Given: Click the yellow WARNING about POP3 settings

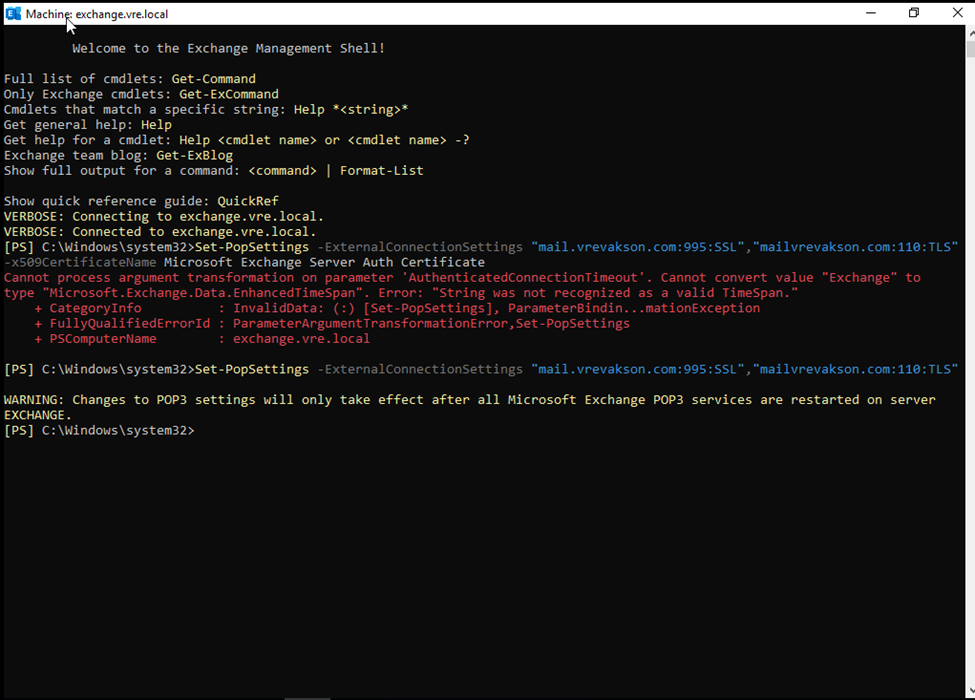Looking at the screenshot, I should pyautogui.click(x=469, y=400).
